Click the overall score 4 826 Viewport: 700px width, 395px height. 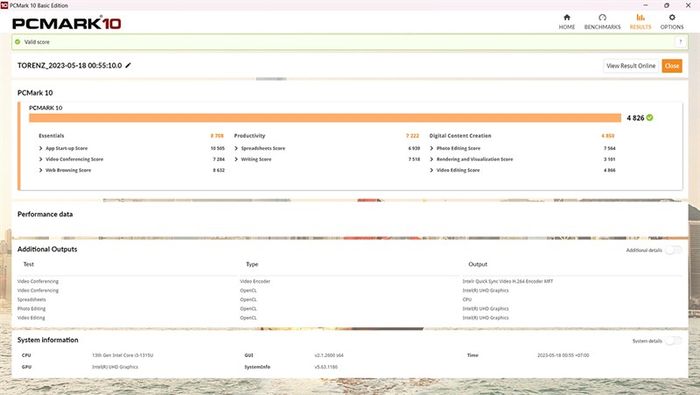[x=635, y=118]
